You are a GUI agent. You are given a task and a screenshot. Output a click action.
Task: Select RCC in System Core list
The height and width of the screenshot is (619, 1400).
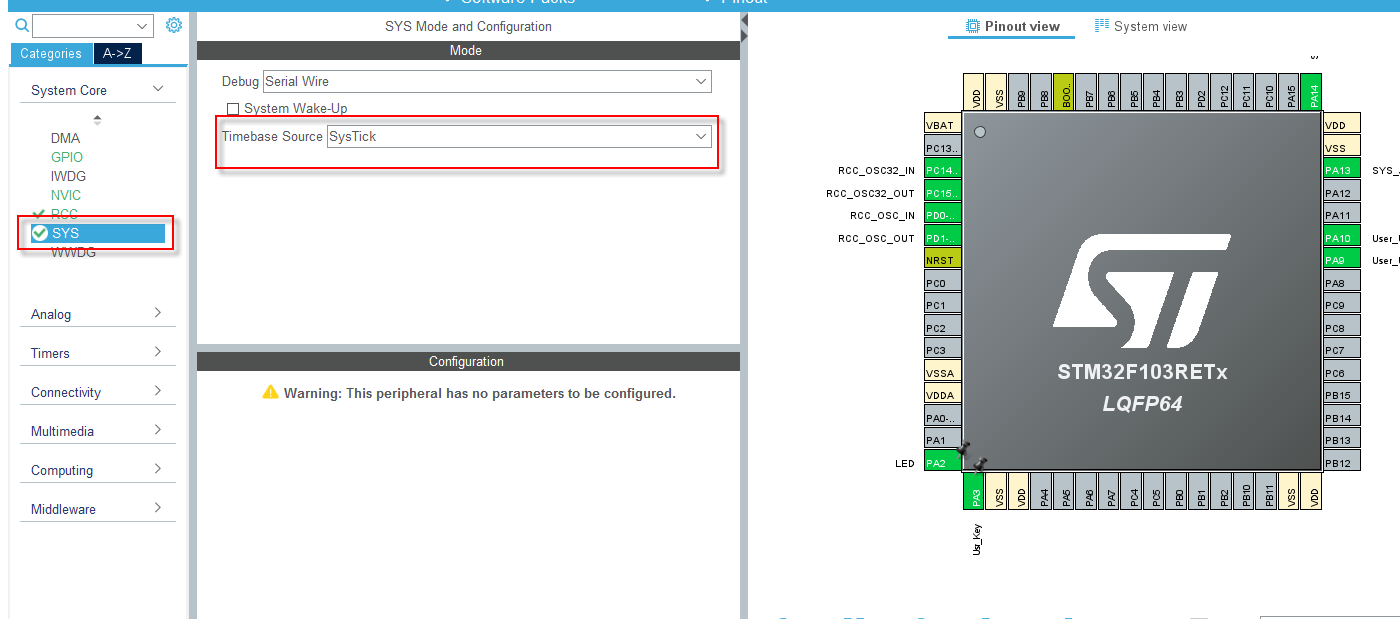click(65, 214)
